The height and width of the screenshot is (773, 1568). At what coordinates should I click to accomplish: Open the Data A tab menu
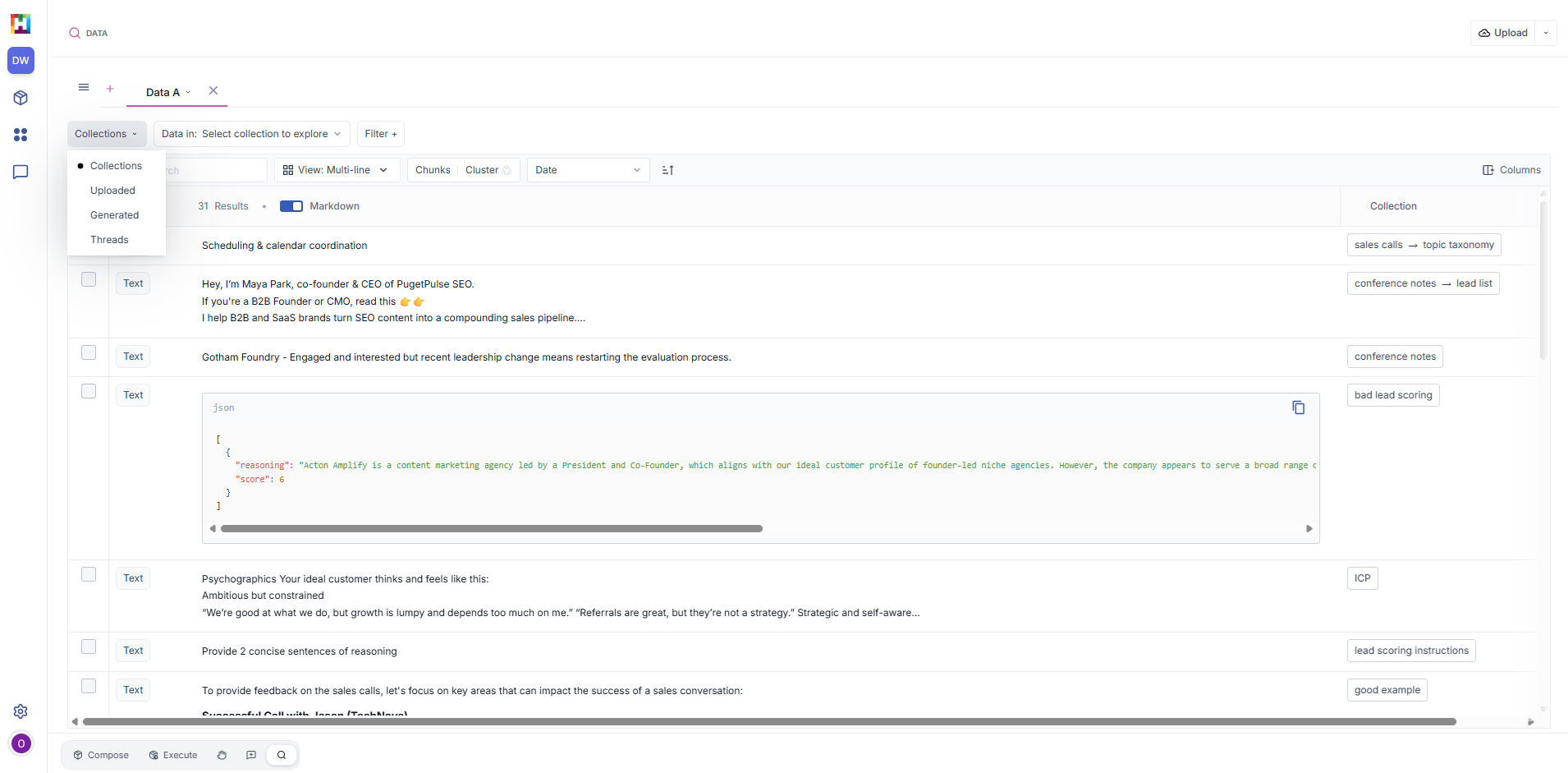(188, 92)
